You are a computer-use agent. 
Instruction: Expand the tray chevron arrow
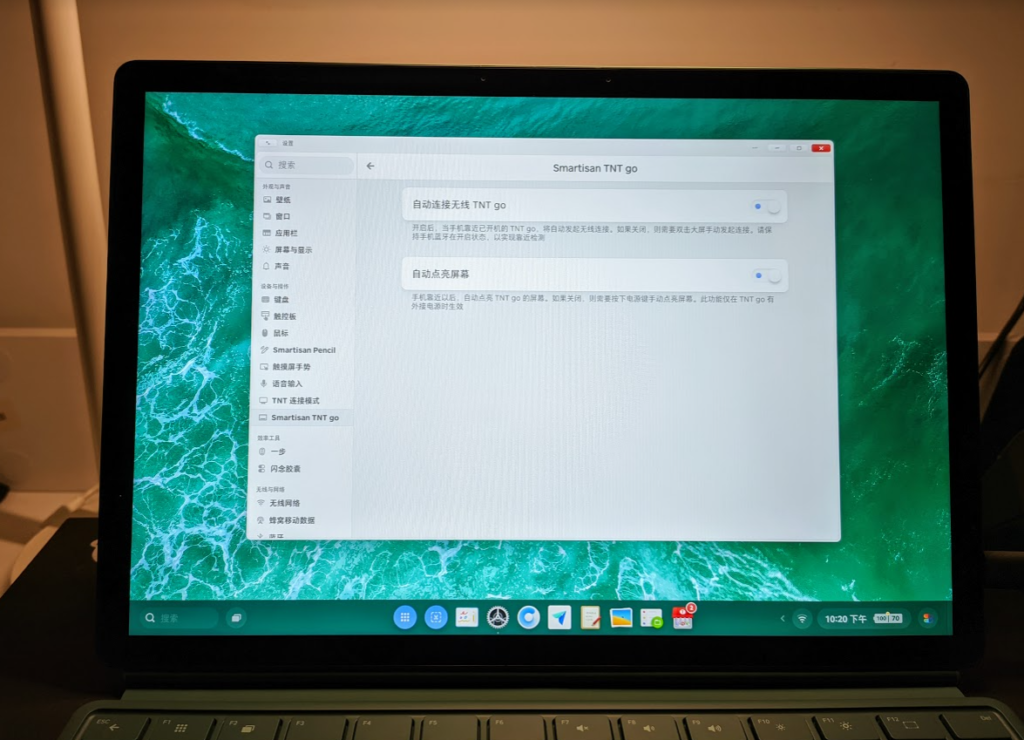click(782, 618)
